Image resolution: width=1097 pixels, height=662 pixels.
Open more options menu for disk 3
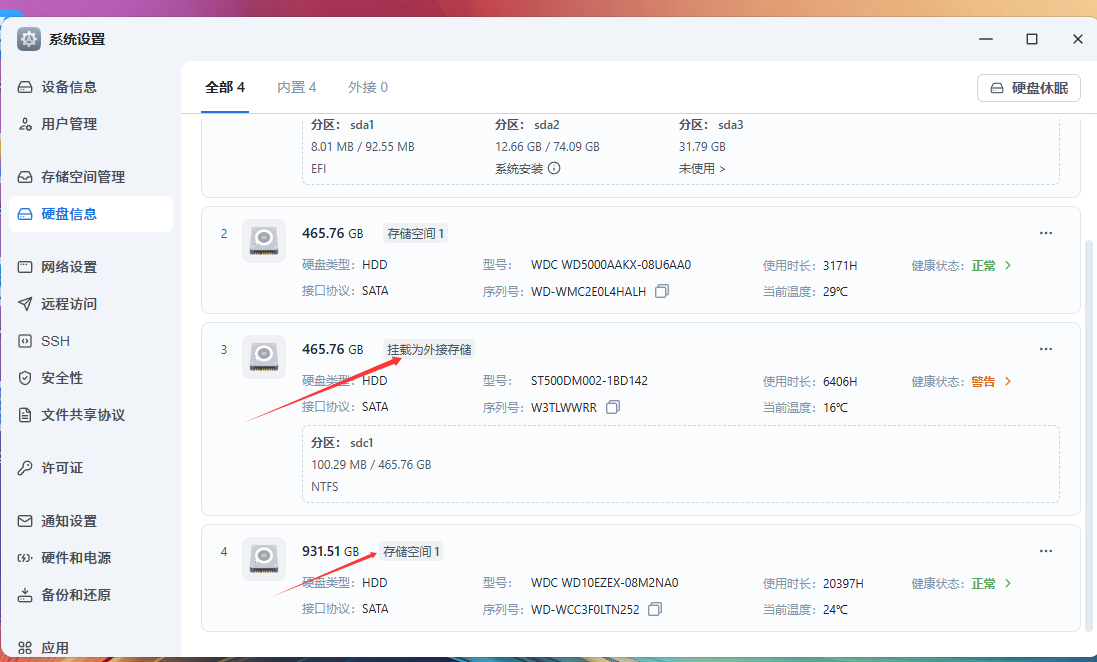tap(1046, 348)
